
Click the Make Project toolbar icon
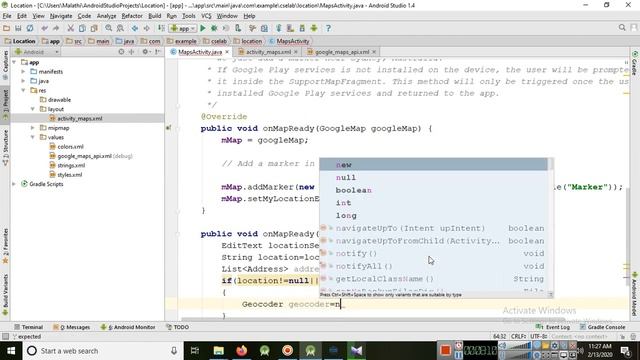pyautogui.click(x=161, y=28)
